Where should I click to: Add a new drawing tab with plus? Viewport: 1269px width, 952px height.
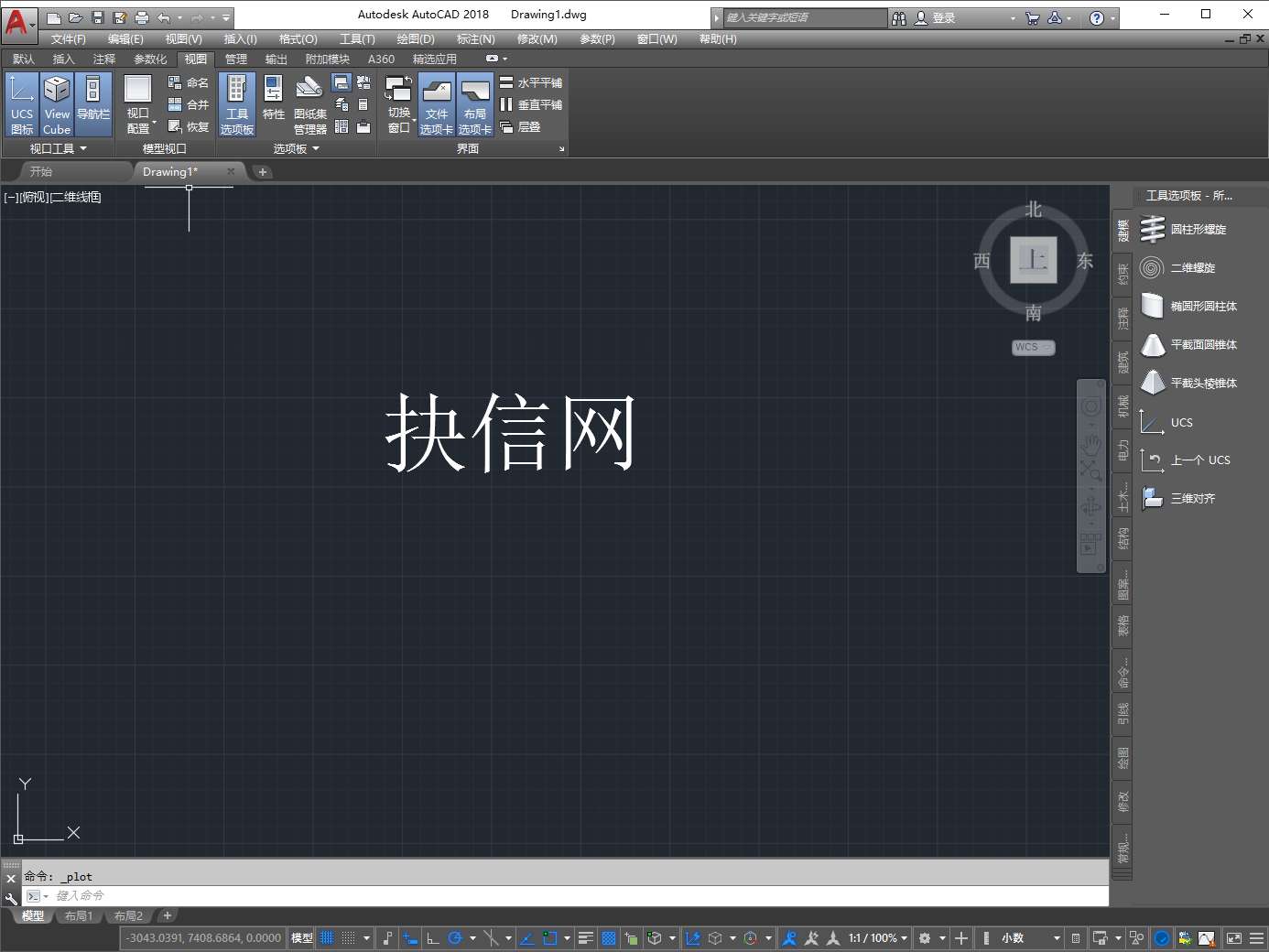(x=263, y=172)
